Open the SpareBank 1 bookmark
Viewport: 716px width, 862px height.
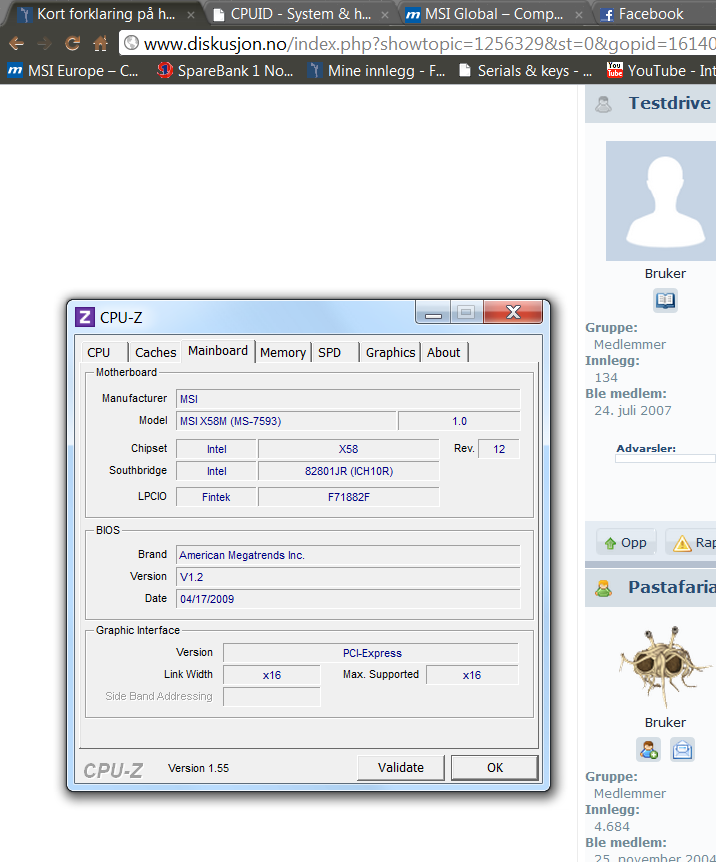(x=225, y=71)
